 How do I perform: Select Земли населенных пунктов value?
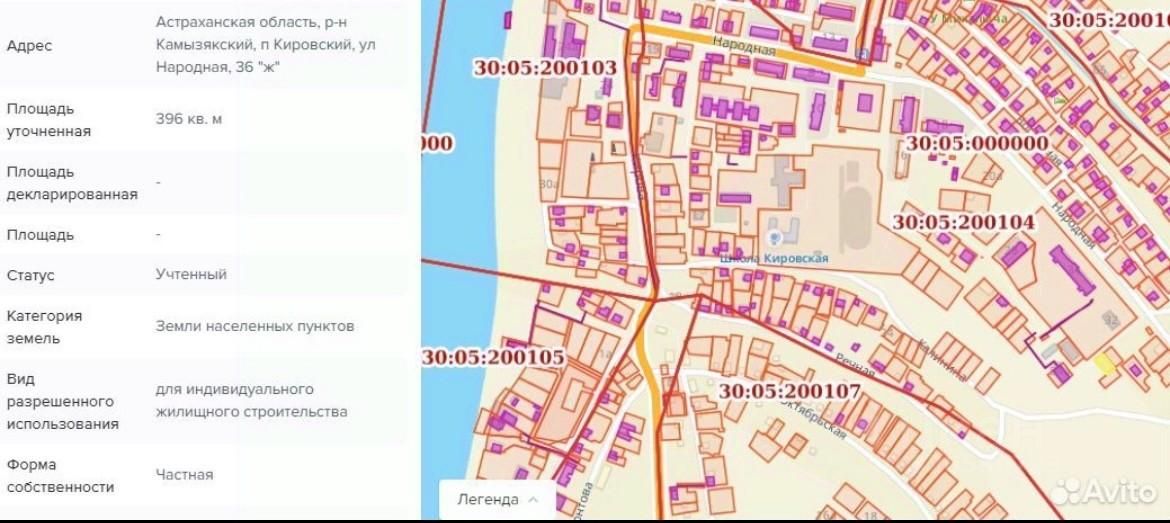pyautogui.click(x=255, y=326)
